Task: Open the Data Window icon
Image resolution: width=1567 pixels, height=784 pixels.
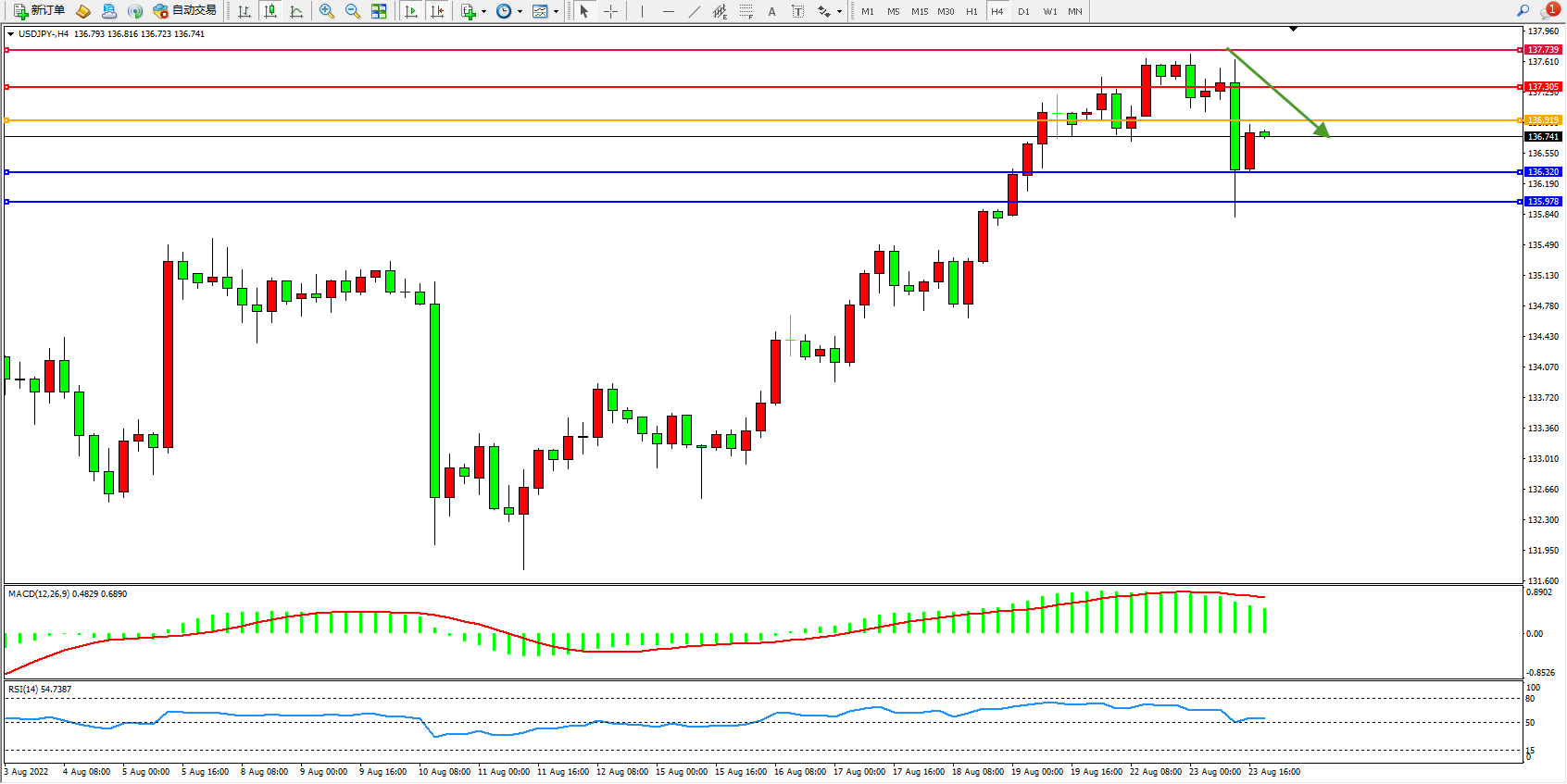Action: (109, 11)
